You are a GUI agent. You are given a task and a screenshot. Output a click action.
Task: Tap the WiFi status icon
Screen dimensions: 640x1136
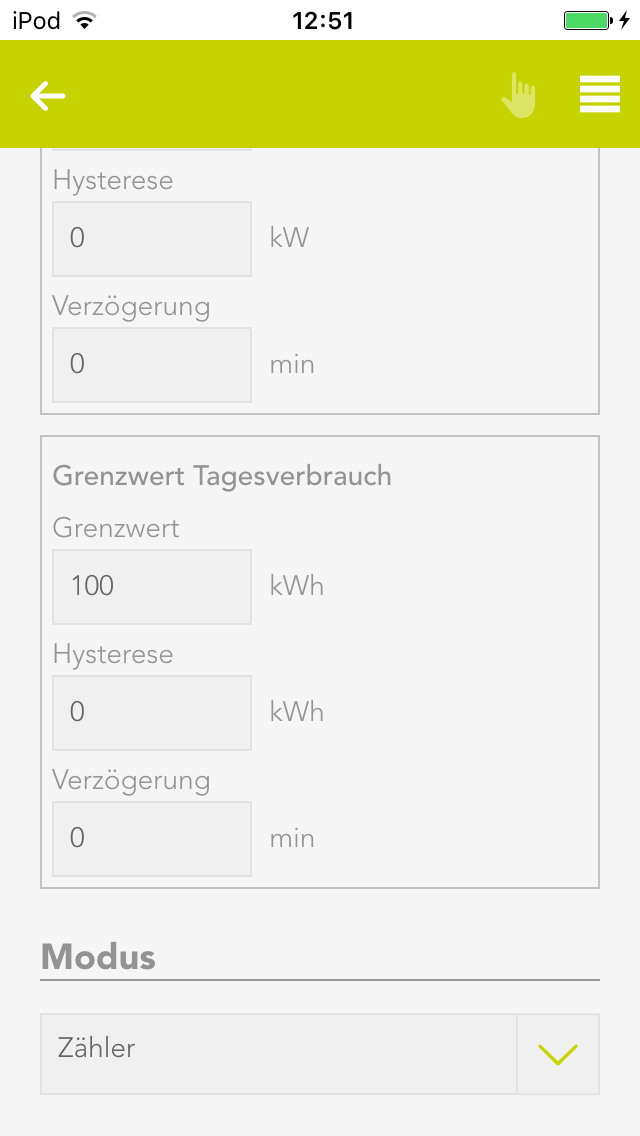(85, 20)
